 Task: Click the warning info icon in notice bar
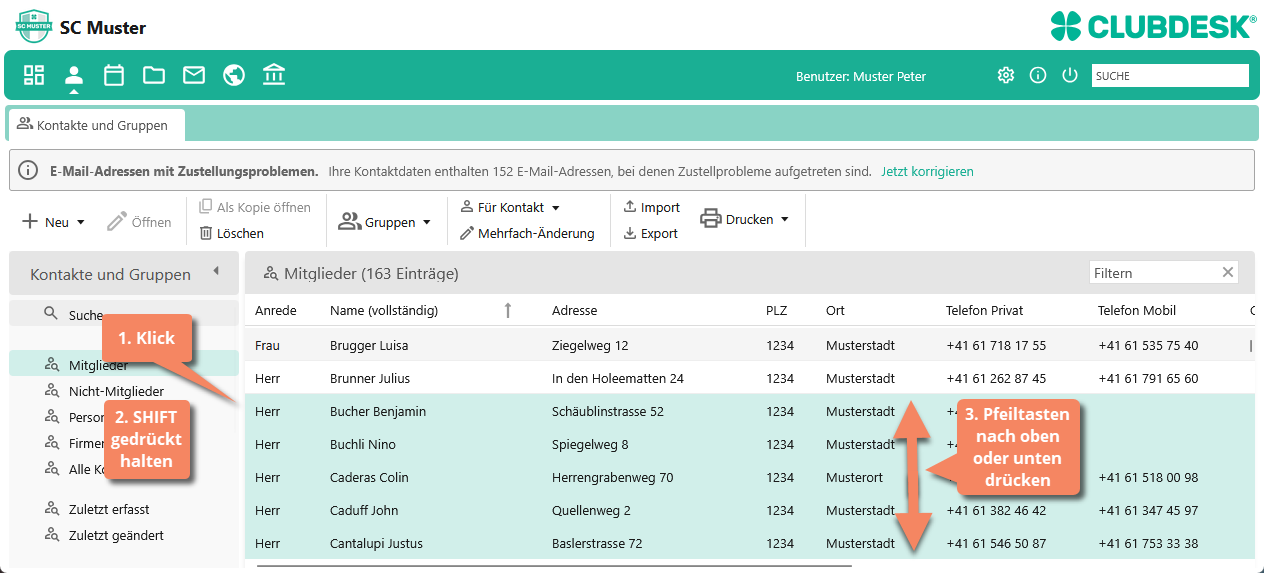(28, 171)
